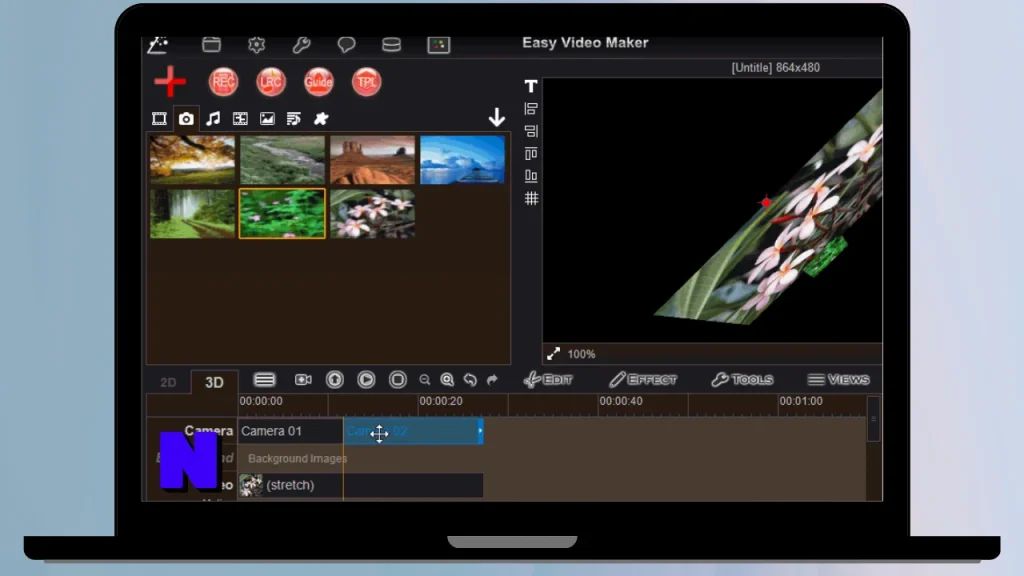Image resolution: width=1024 pixels, height=576 pixels.
Task: Switch to the video film strip tab
Action: pos(159,118)
